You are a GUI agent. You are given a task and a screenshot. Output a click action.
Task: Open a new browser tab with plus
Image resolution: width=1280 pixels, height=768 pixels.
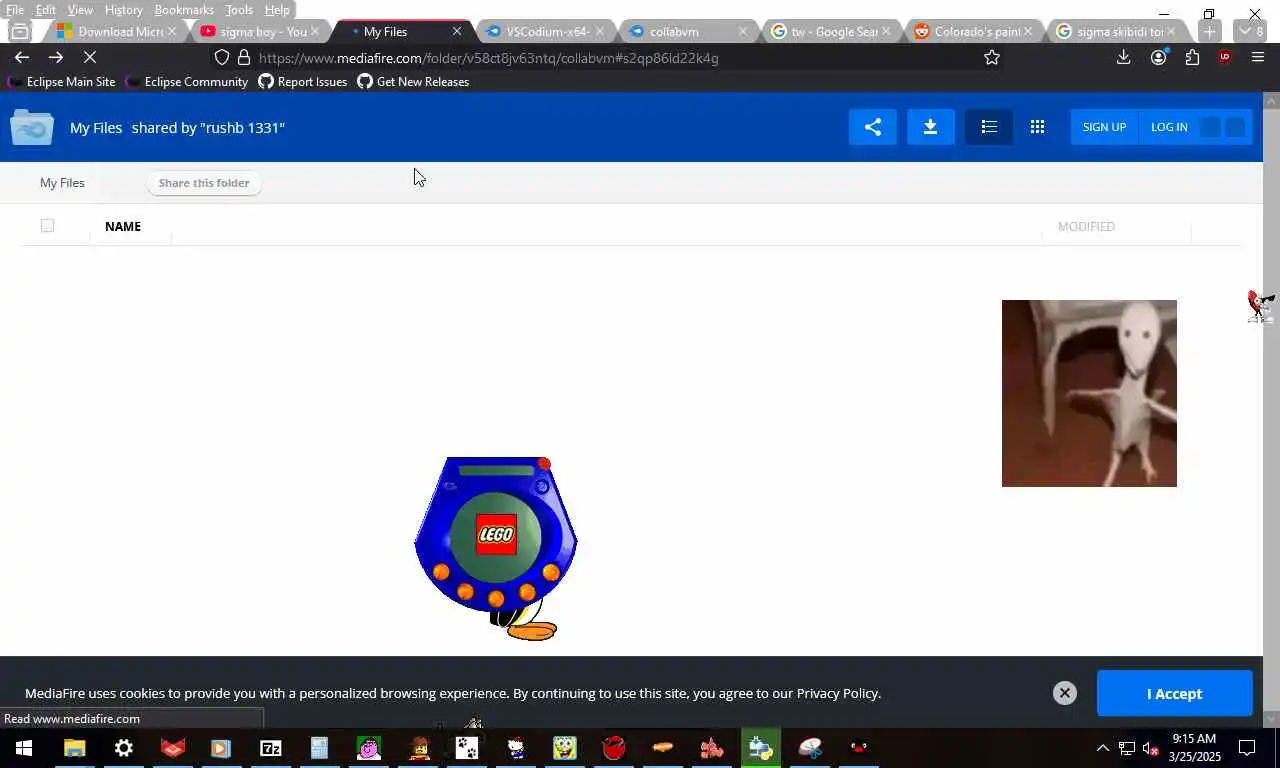(1209, 32)
